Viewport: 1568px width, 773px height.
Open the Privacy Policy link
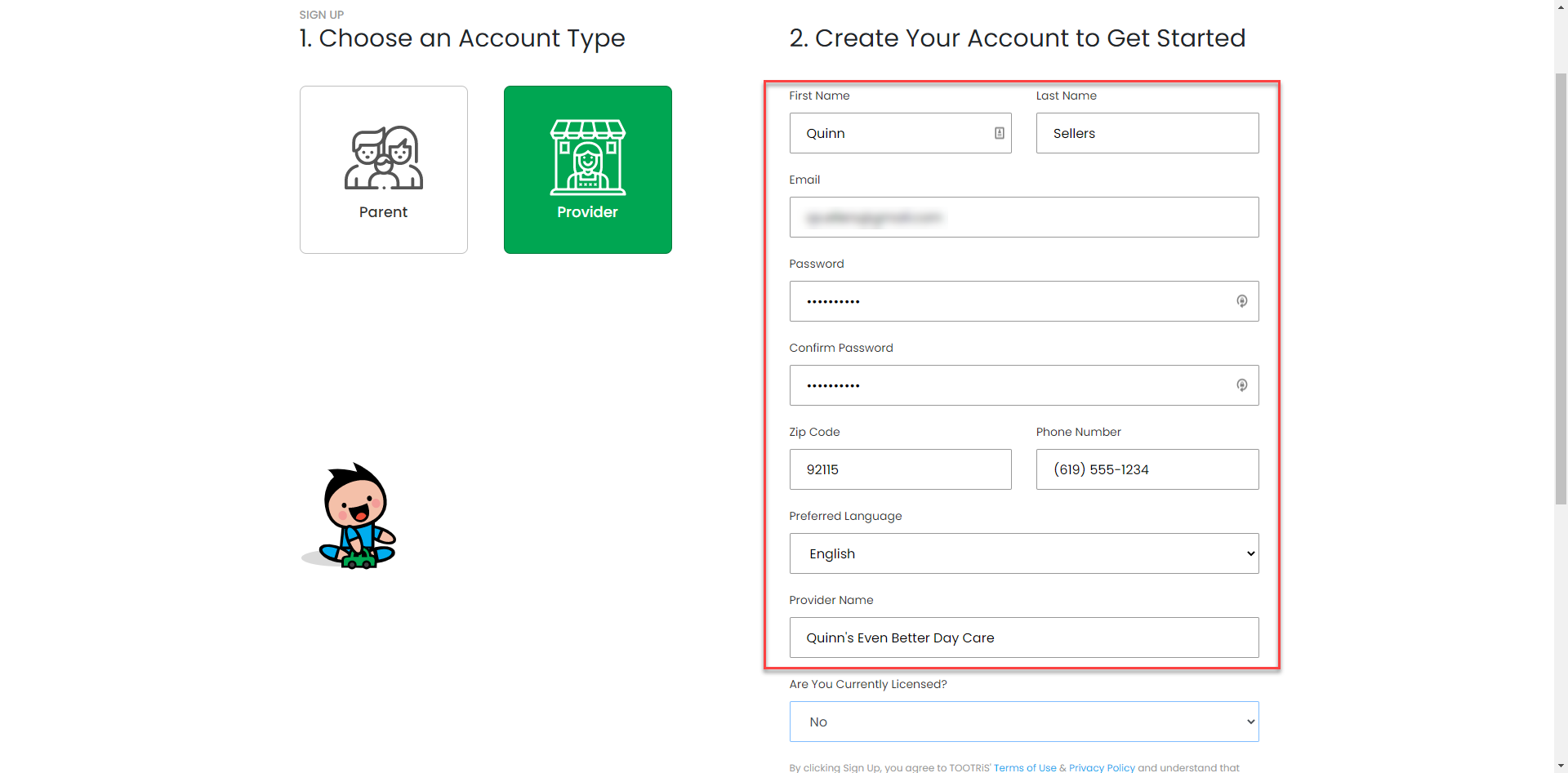click(x=1101, y=767)
